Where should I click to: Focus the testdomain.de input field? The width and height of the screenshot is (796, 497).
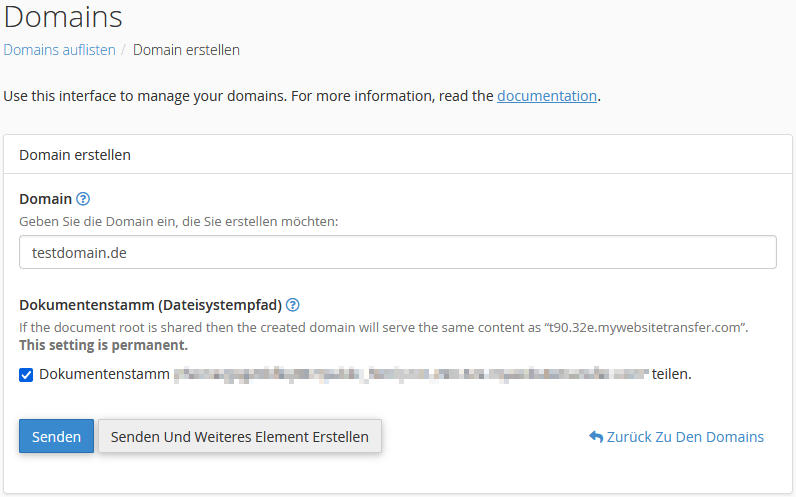point(398,252)
